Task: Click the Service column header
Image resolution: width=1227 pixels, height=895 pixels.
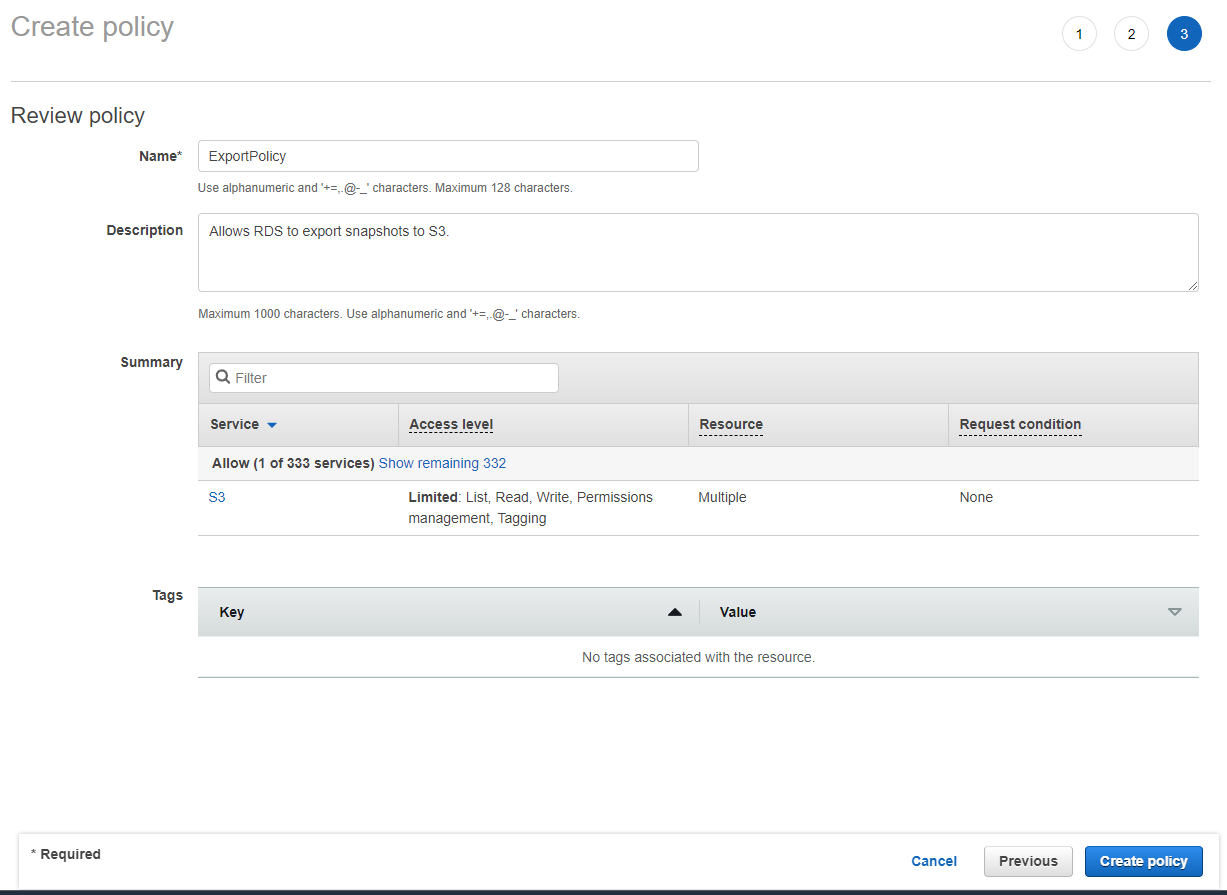Action: 235,424
